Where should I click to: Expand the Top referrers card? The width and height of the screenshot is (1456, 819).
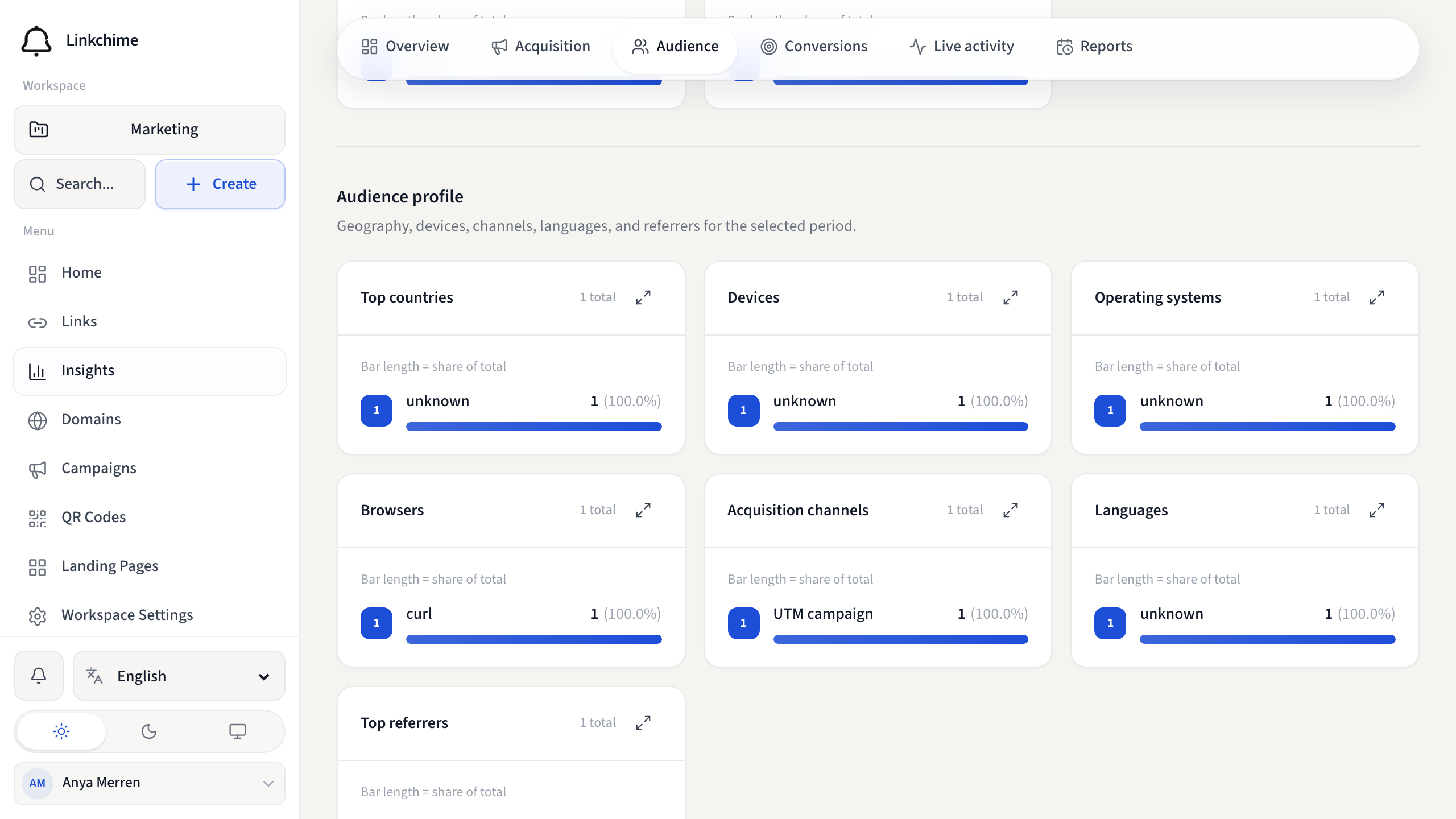[643, 723]
